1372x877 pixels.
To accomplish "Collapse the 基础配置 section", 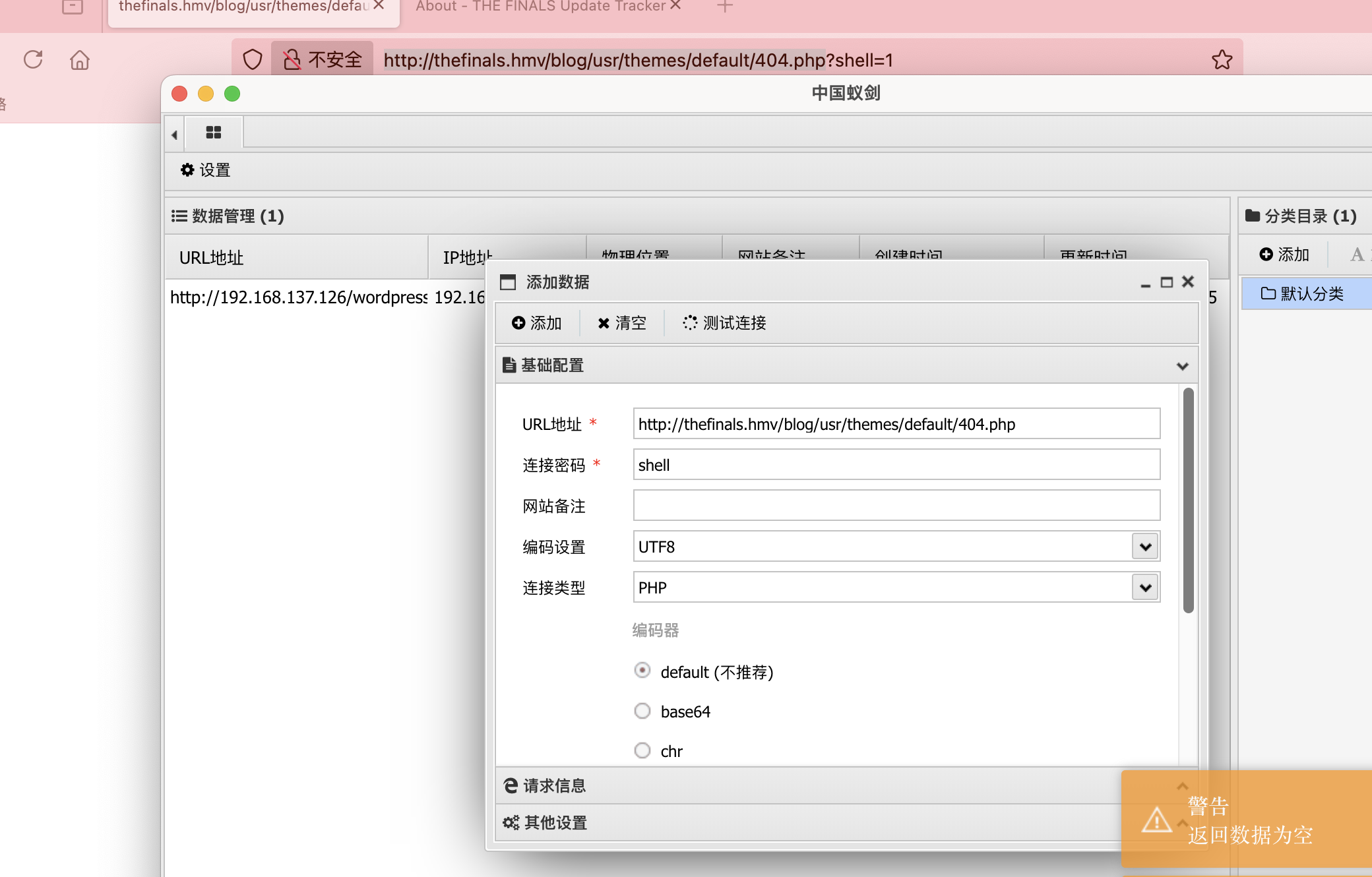I will coord(846,365).
